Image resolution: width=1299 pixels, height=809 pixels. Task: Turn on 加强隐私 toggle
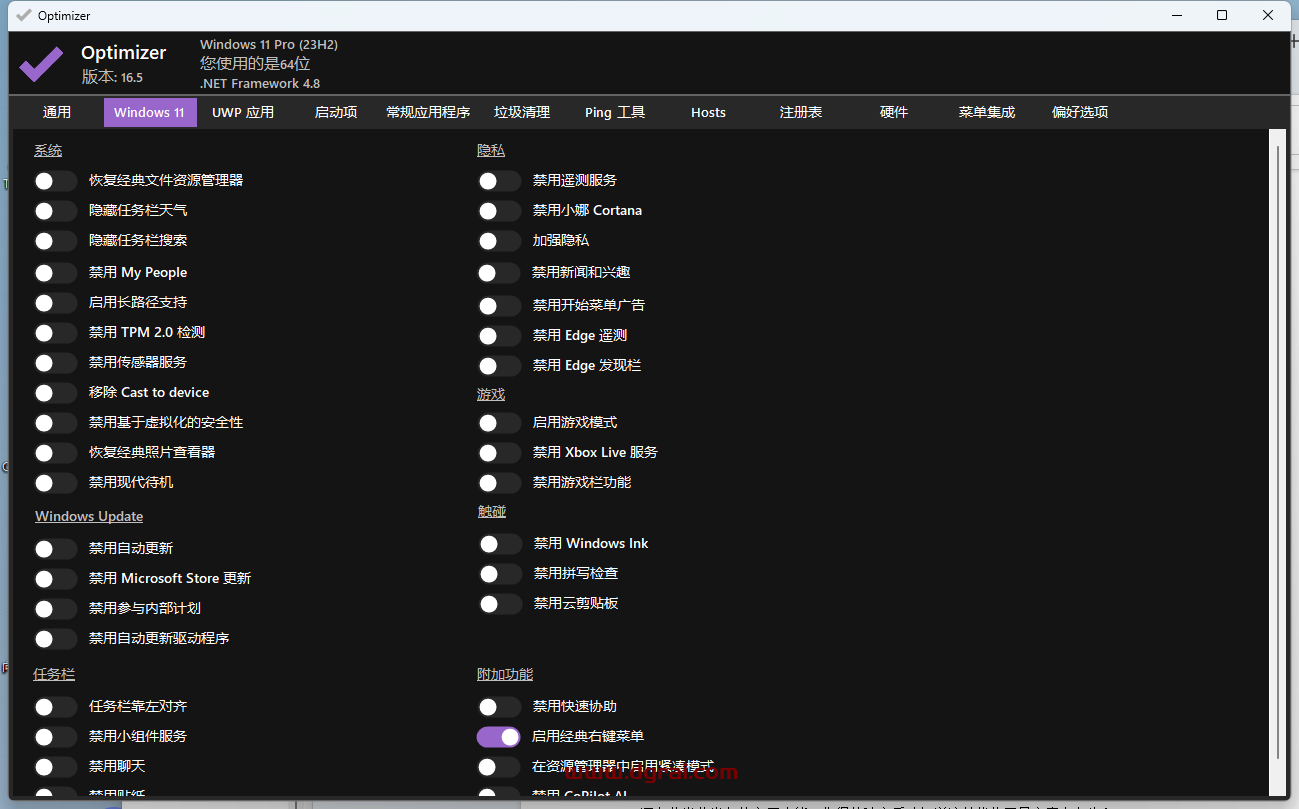point(499,241)
